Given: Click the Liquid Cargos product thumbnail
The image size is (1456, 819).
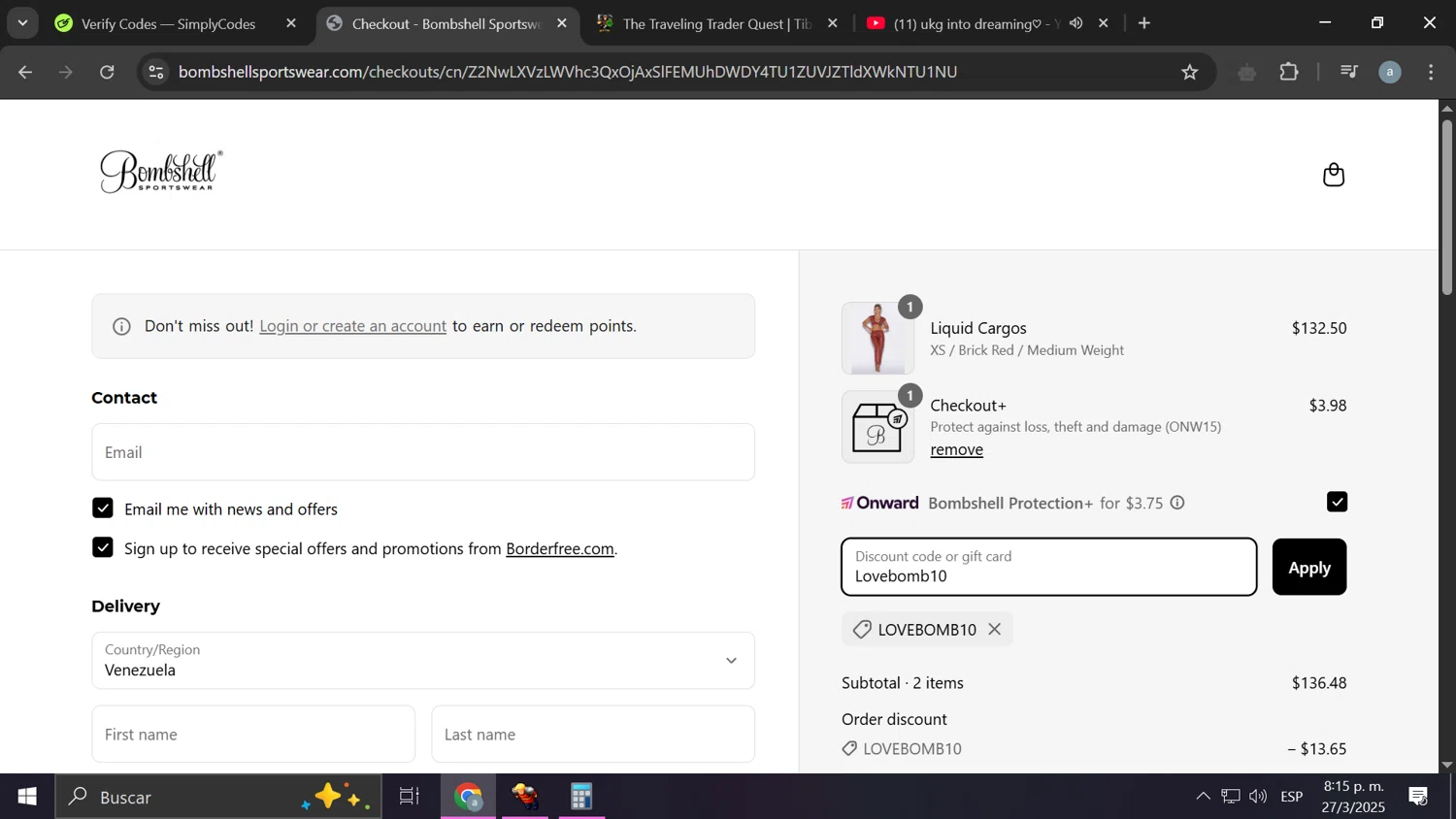Looking at the screenshot, I should click(x=877, y=338).
